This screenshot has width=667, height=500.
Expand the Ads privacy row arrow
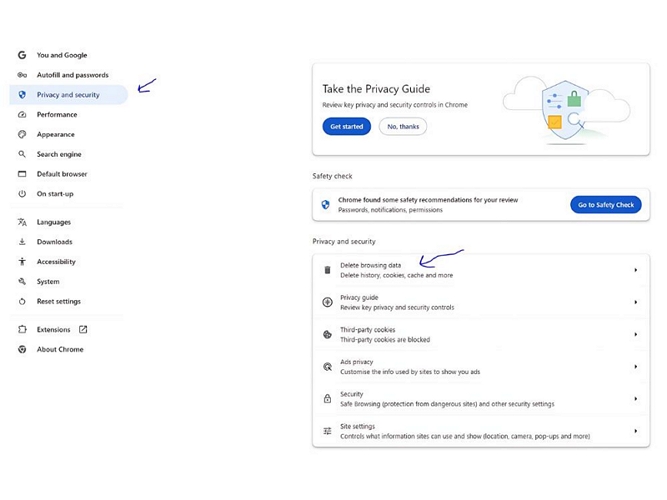[636, 367]
